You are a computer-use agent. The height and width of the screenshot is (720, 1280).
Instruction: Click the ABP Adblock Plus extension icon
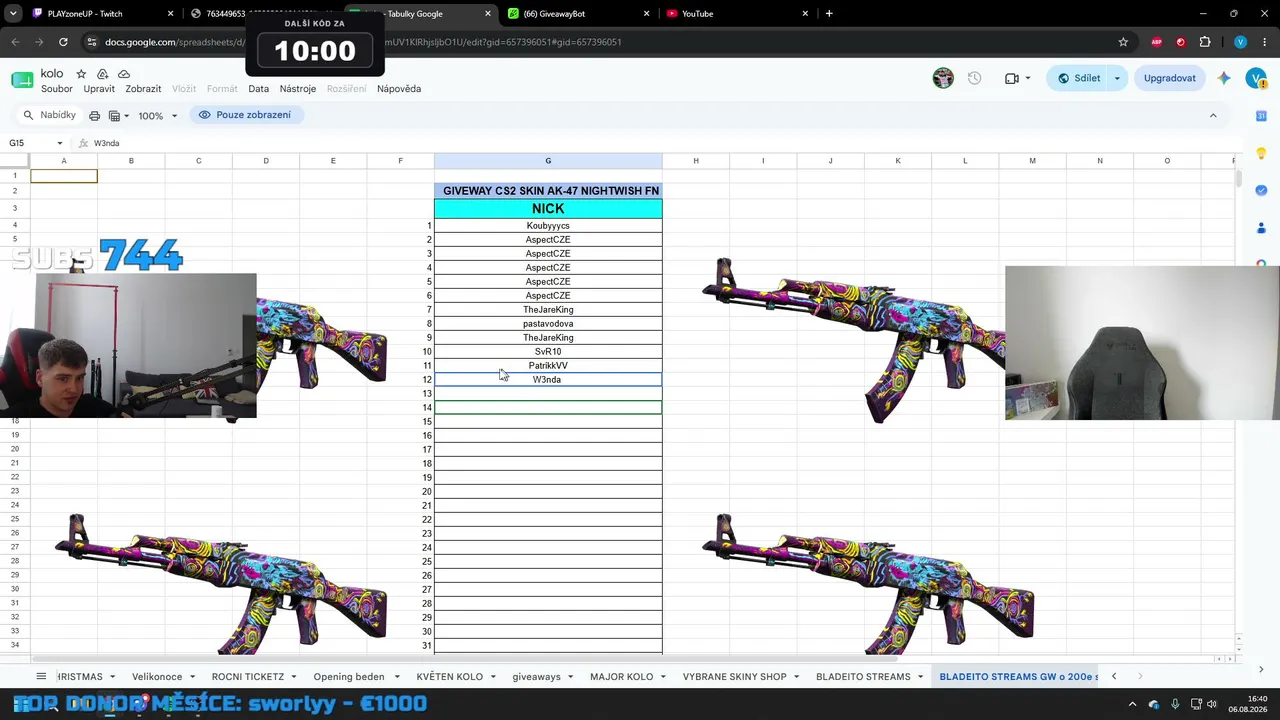pyautogui.click(x=1157, y=42)
